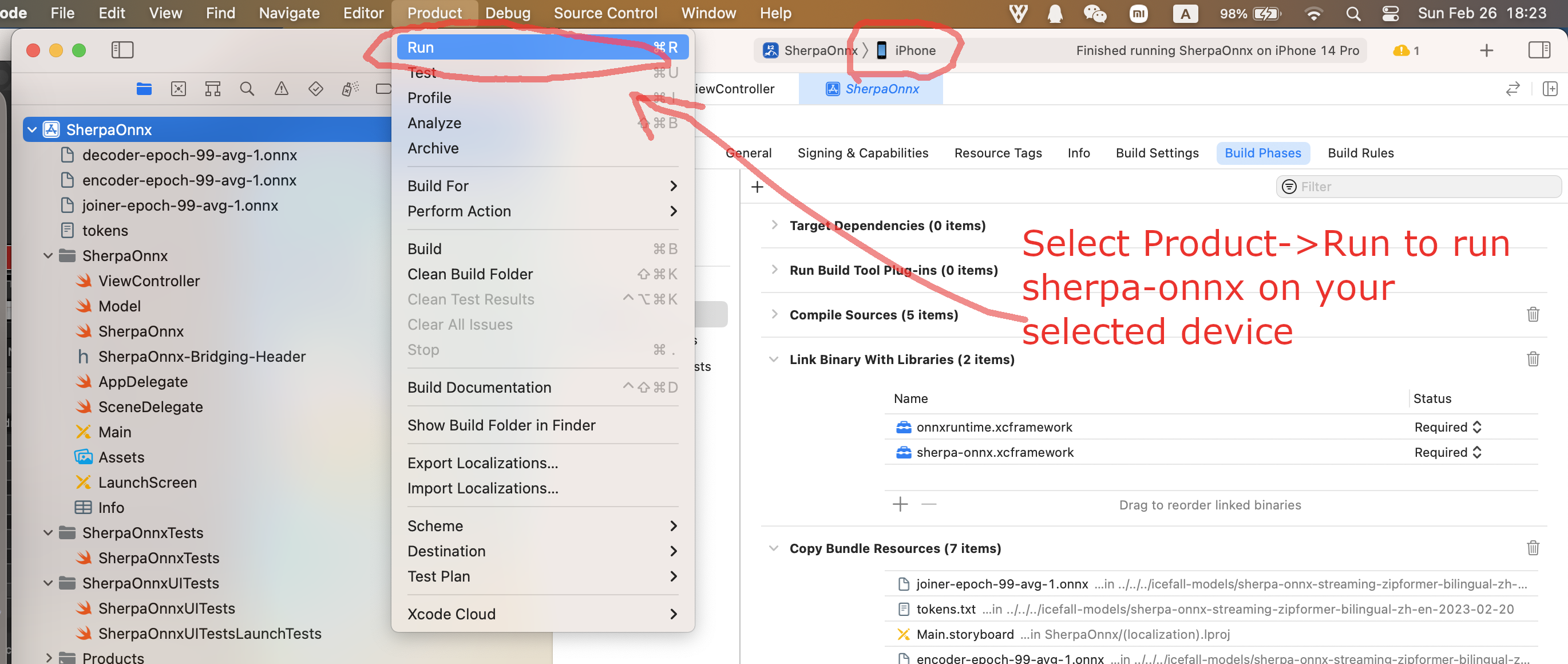Select SherpaOnnx-Bridging-Header file
Image resolution: width=1568 pixels, height=664 pixels.
coord(201,356)
